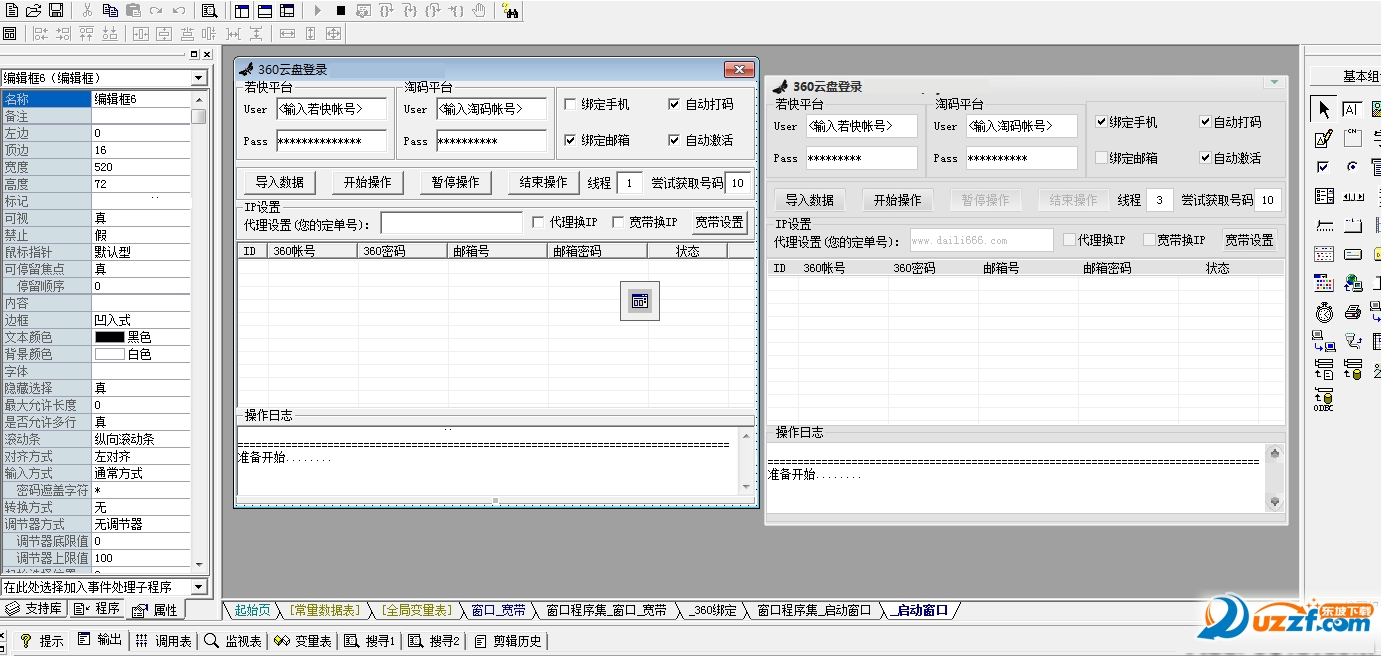
Task: Click 宽带设置 button in designer form
Action: tap(719, 222)
